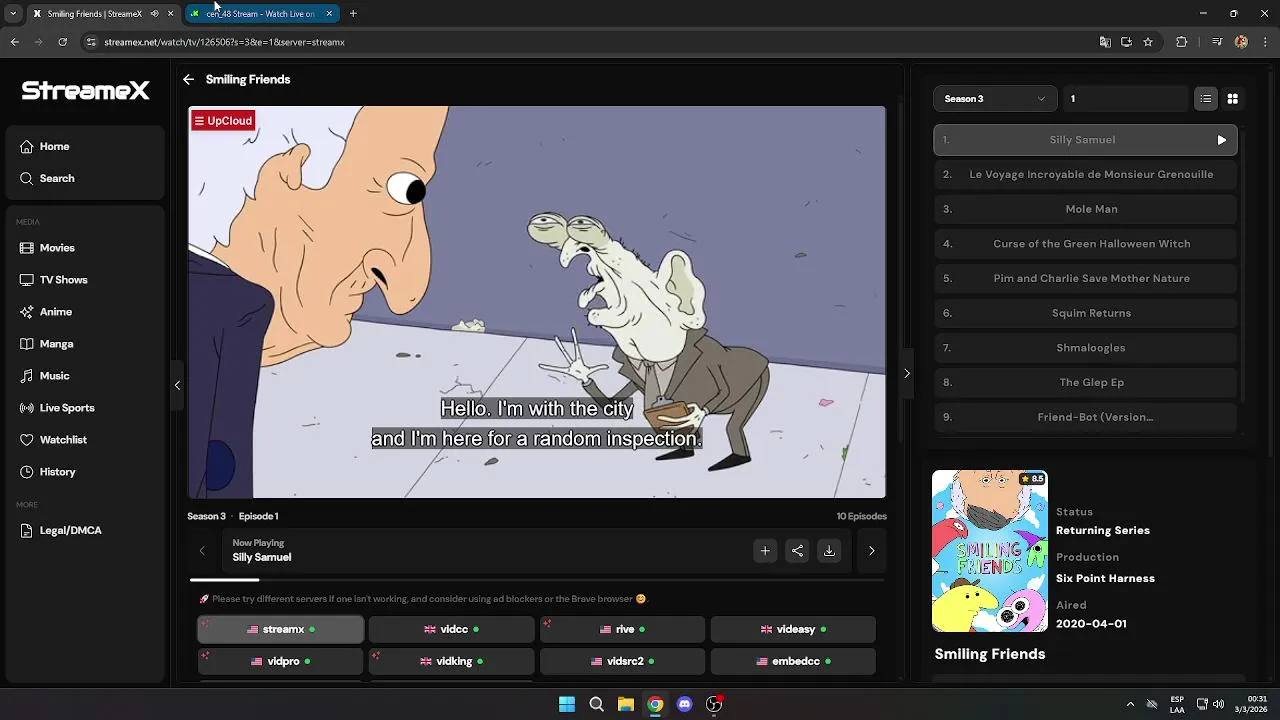Screen dimensions: 1280x720
Task: Click the download icon under the player
Action: [829, 550]
